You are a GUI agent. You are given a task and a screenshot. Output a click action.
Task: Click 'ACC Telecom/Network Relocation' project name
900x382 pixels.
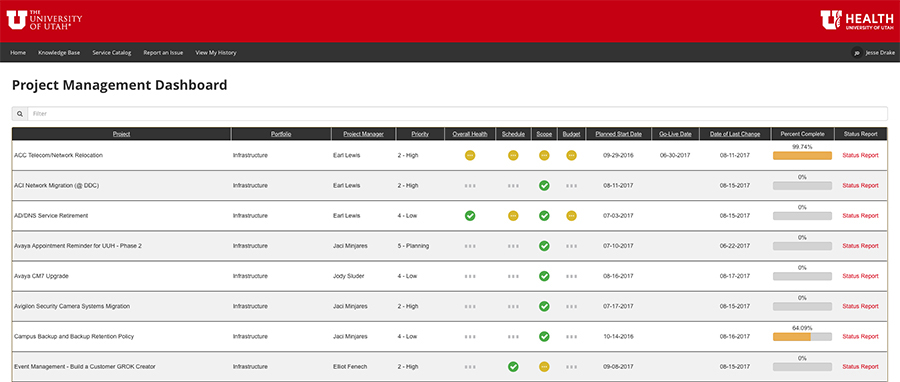point(58,155)
